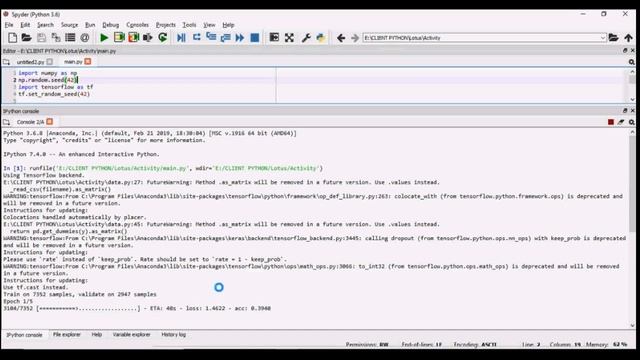
Task: Browse console tabs icon left of Console 2/A
Action: tap(7, 122)
